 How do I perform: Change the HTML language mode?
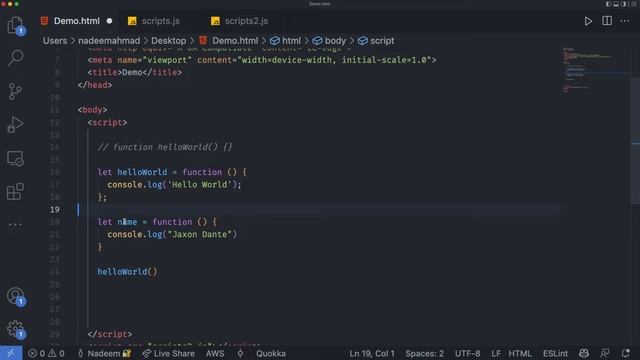[520, 353]
